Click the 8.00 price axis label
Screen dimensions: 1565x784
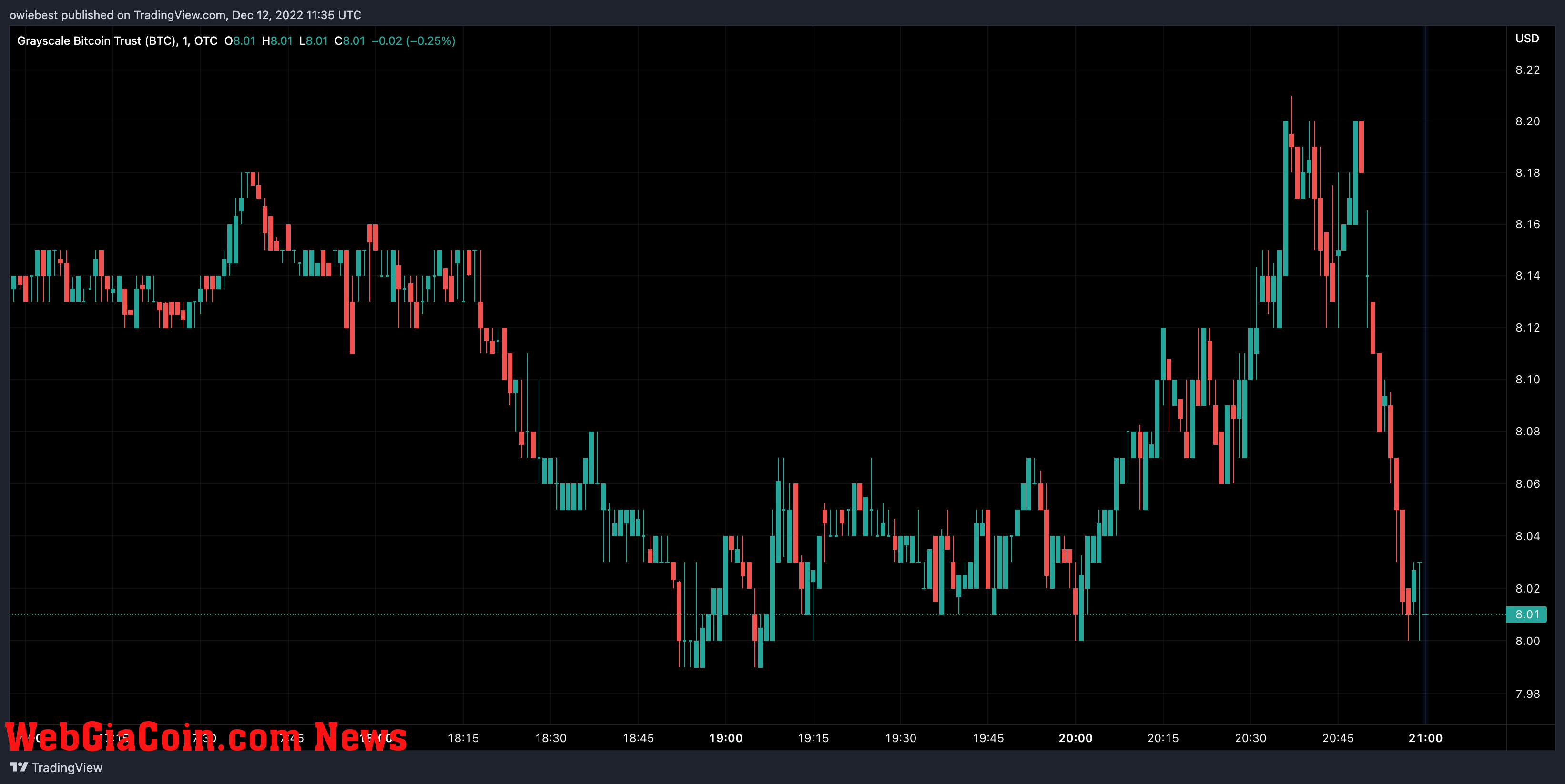[x=1527, y=641]
